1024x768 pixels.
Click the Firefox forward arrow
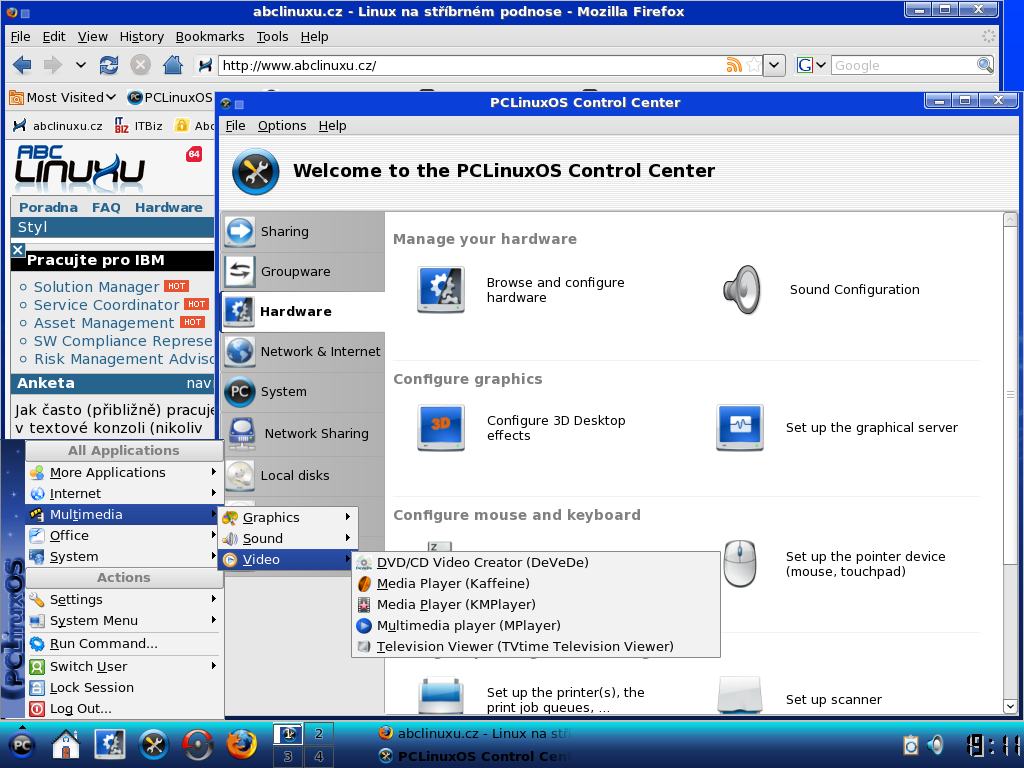tap(53, 65)
